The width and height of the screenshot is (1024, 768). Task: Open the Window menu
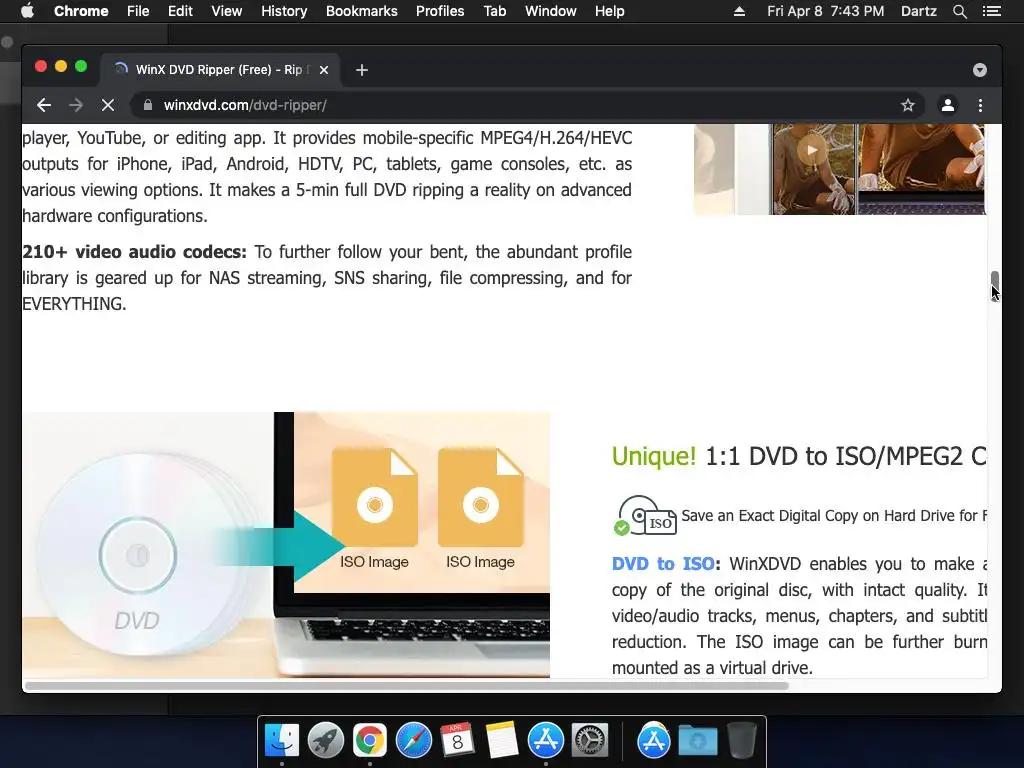(551, 11)
